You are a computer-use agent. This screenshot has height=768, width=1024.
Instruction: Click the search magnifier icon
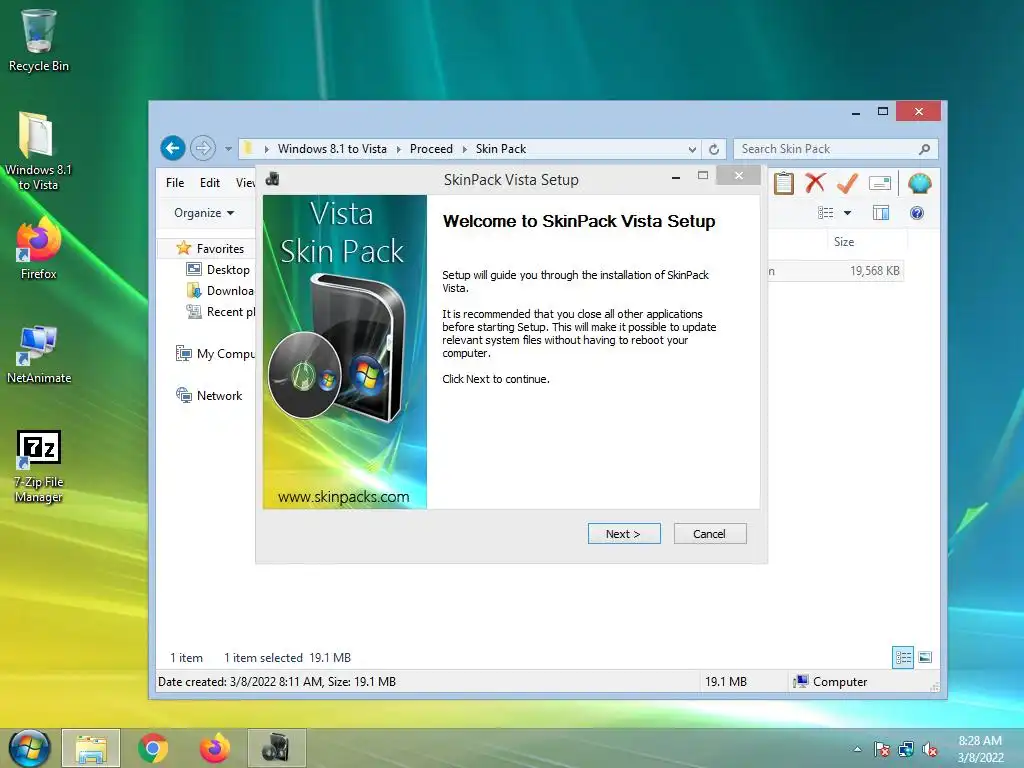(x=924, y=149)
